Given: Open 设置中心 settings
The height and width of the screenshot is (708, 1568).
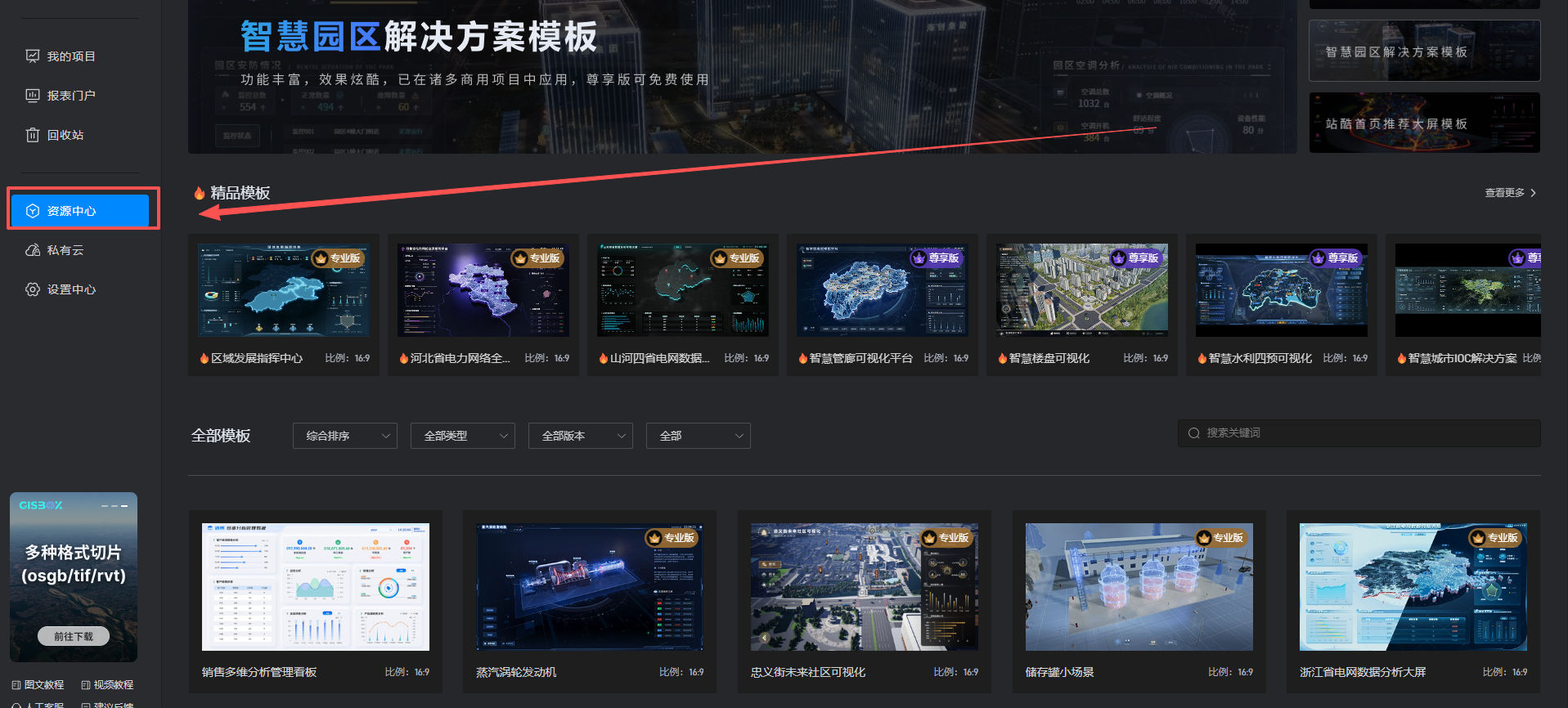Looking at the screenshot, I should 70,289.
